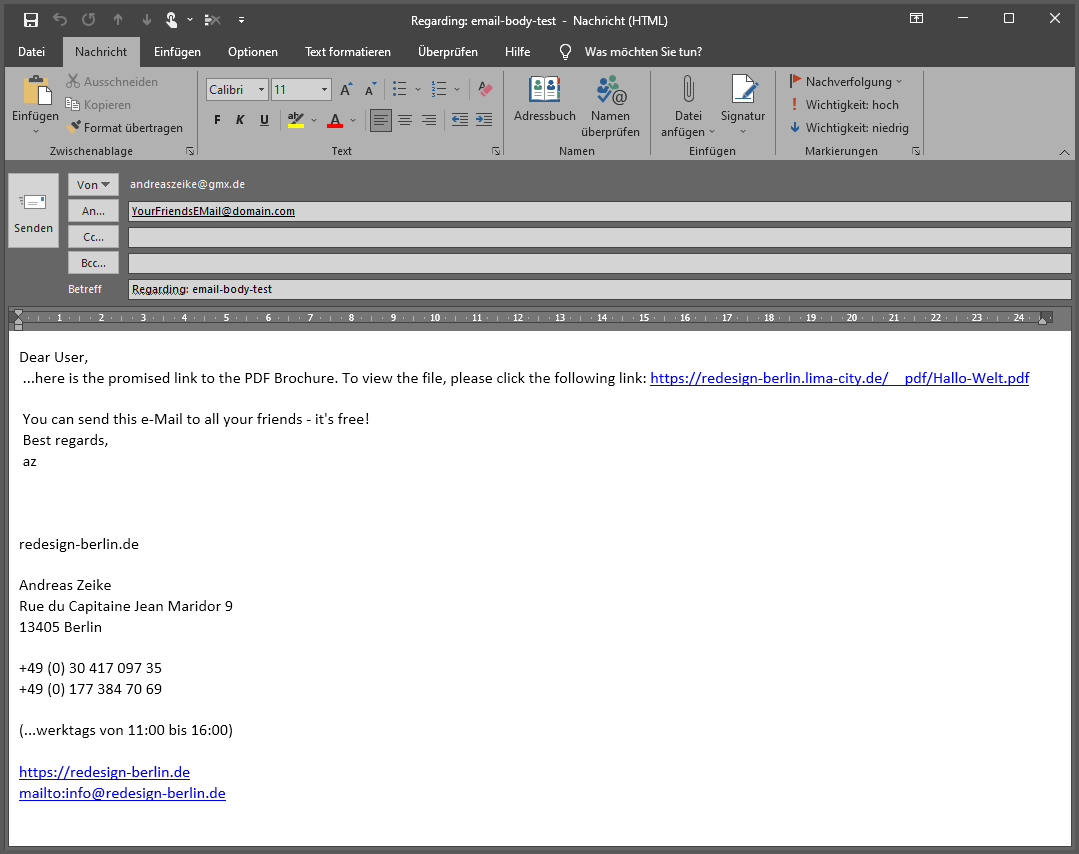The height and width of the screenshot is (854, 1079).
Task: Expand Zwischenablage dialog launcher
Action: pos(190,151)
